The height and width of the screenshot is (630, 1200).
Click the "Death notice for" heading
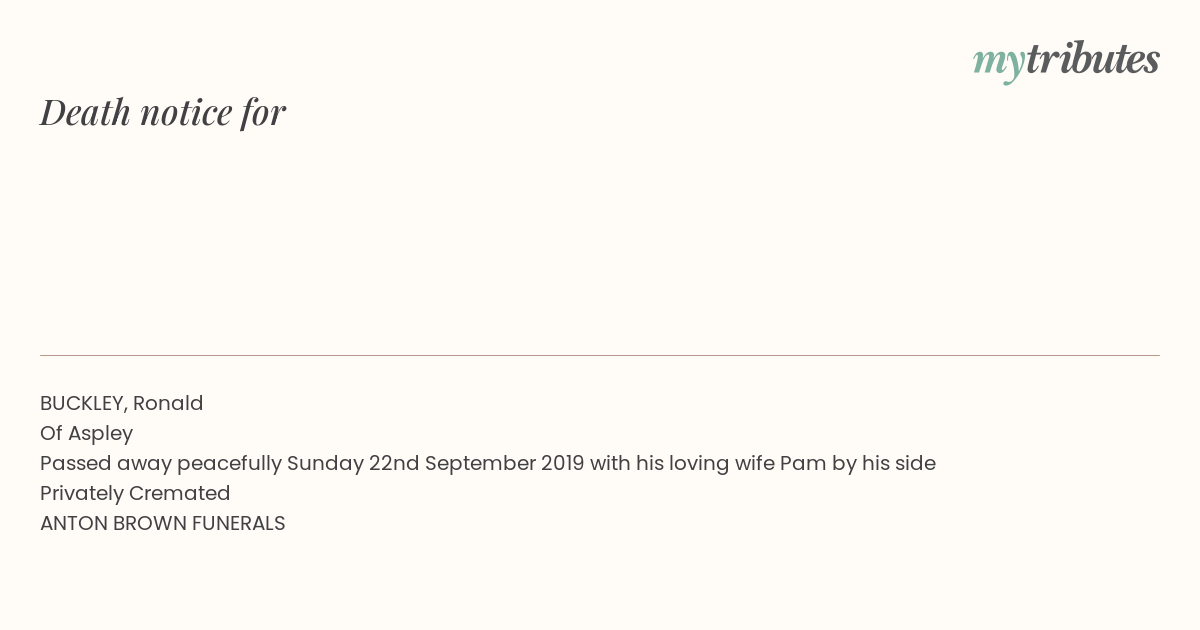(x=163, y=112)
